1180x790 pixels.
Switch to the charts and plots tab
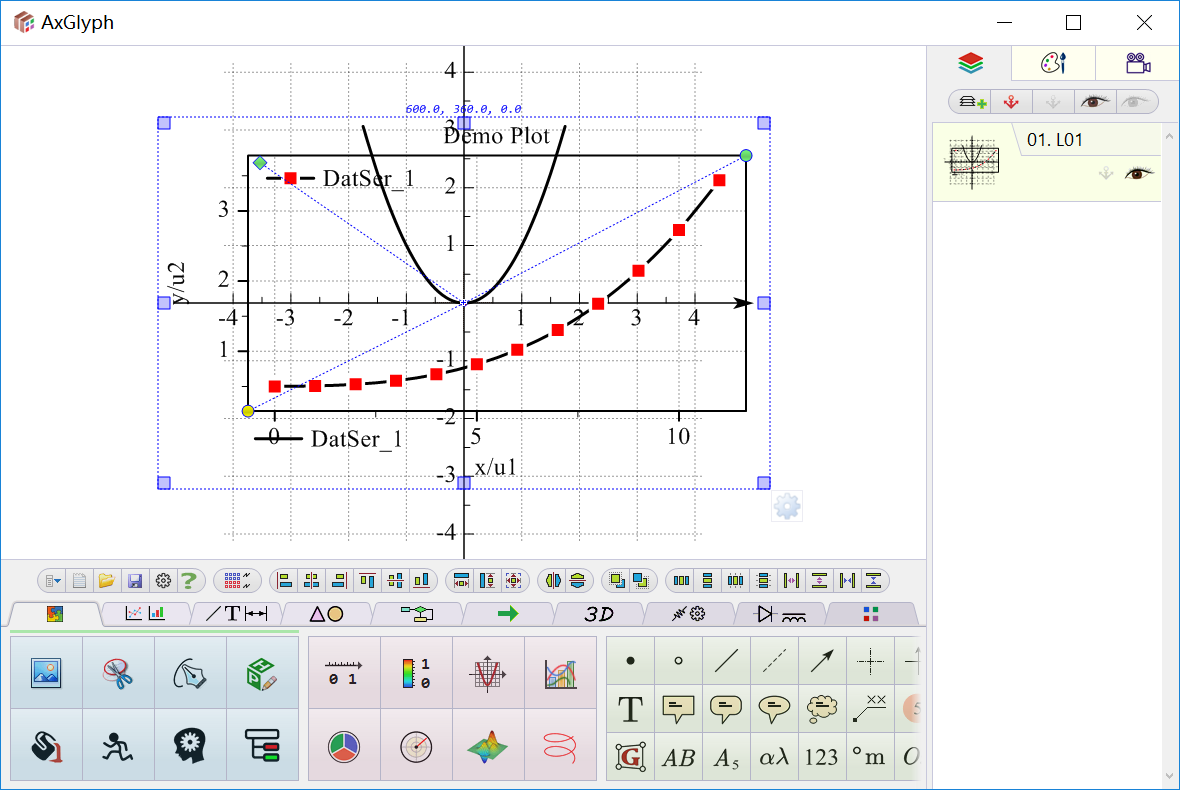145,614
